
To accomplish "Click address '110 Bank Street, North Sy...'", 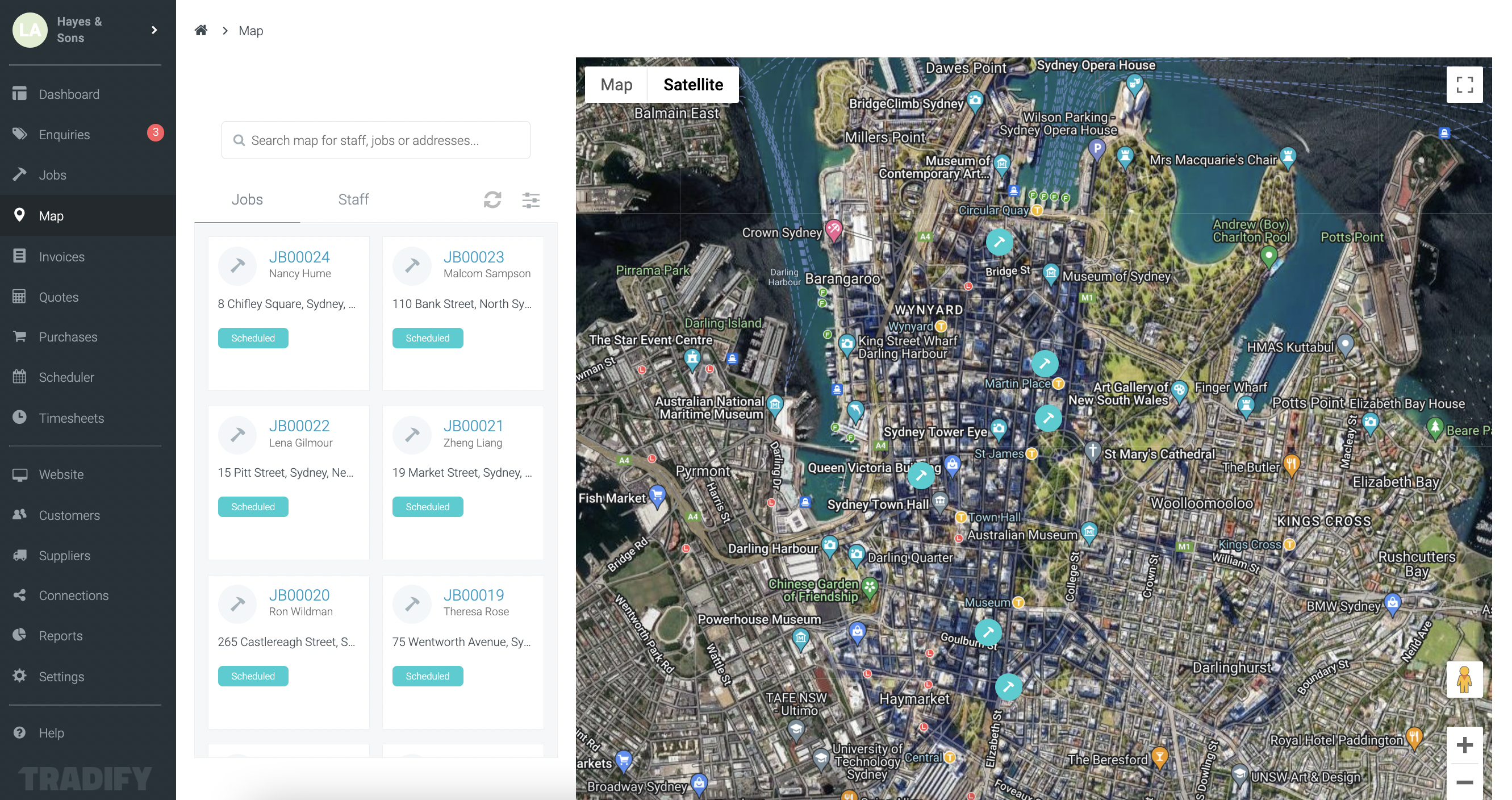I will [x=462, y=303].
